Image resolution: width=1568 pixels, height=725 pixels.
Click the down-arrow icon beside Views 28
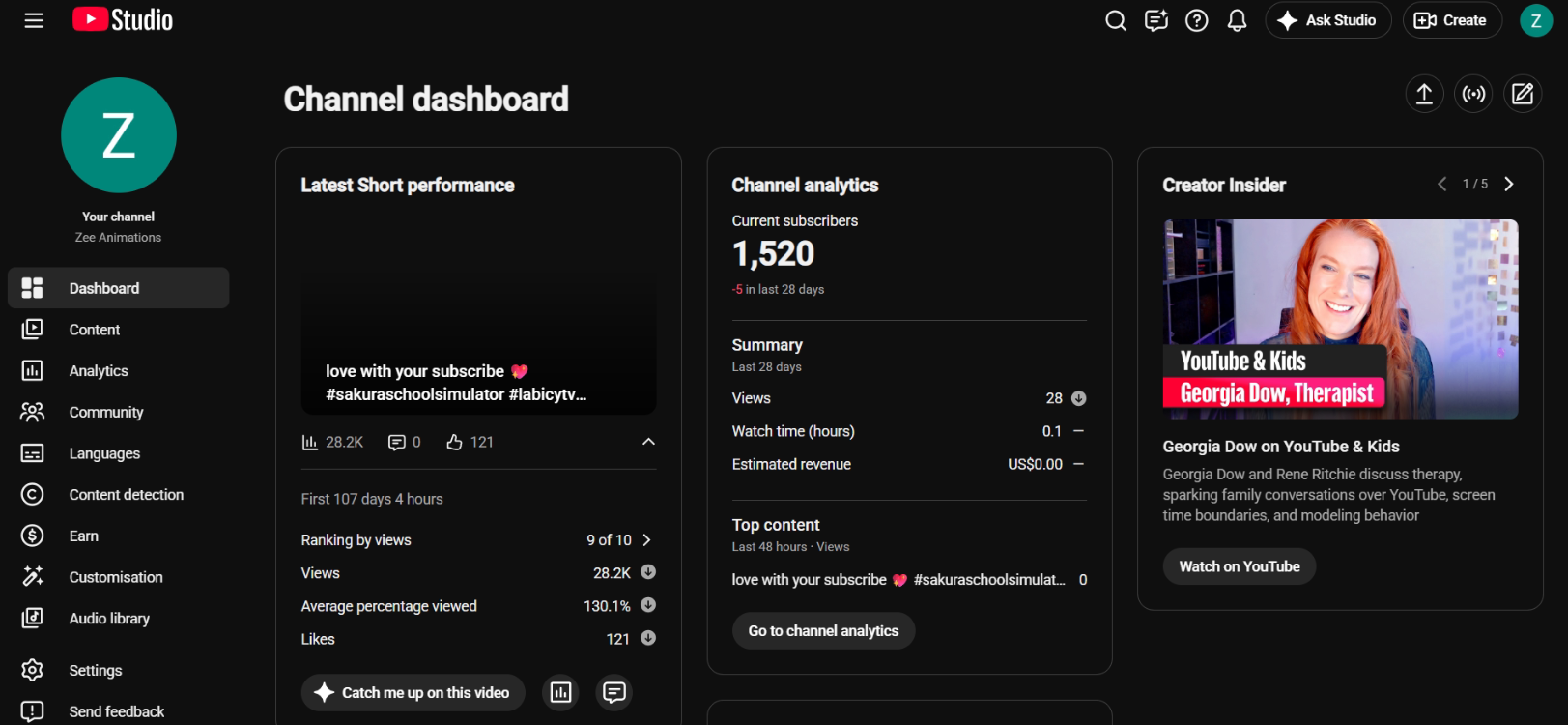pyautogui.click(x=1079, y=398)
